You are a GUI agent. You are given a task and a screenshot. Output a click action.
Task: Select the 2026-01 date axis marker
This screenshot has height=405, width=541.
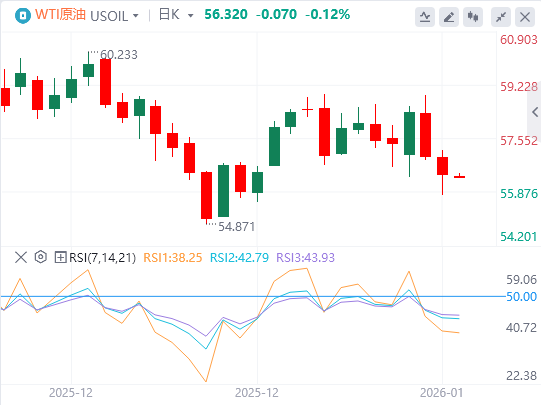pos(441,393)
